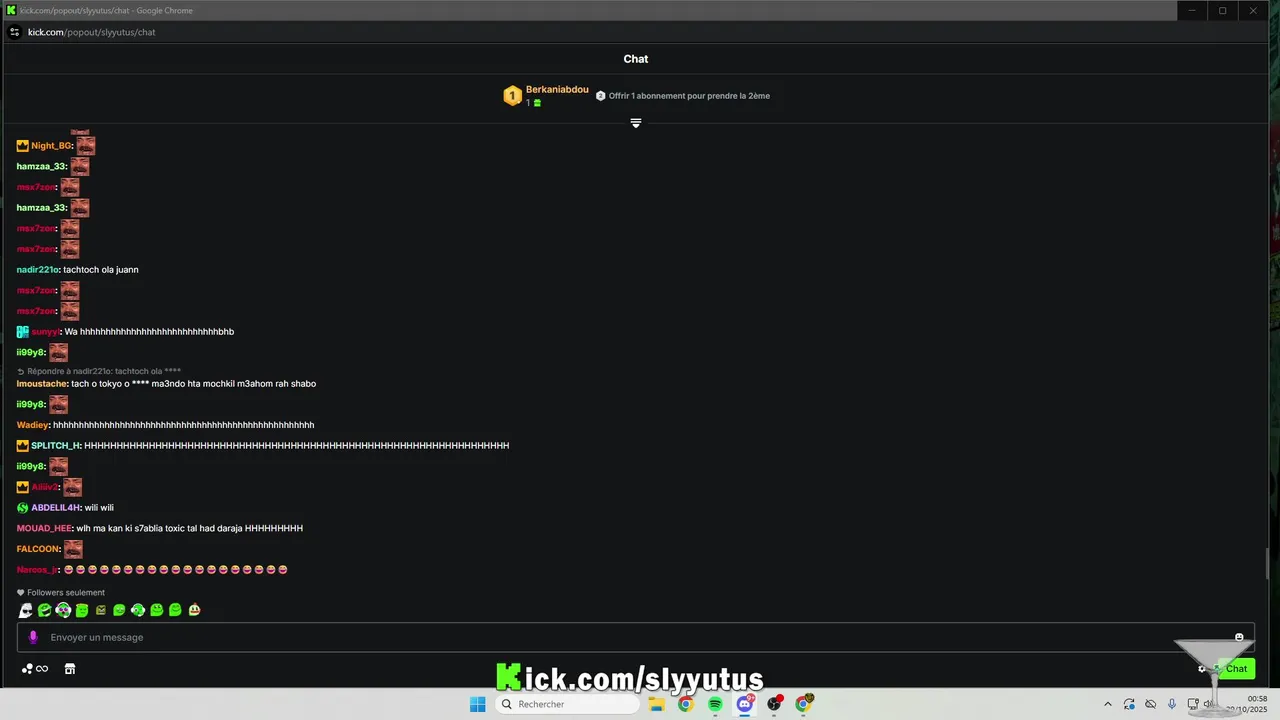
Task: Open Discord from taskbar
Action: 744,704
